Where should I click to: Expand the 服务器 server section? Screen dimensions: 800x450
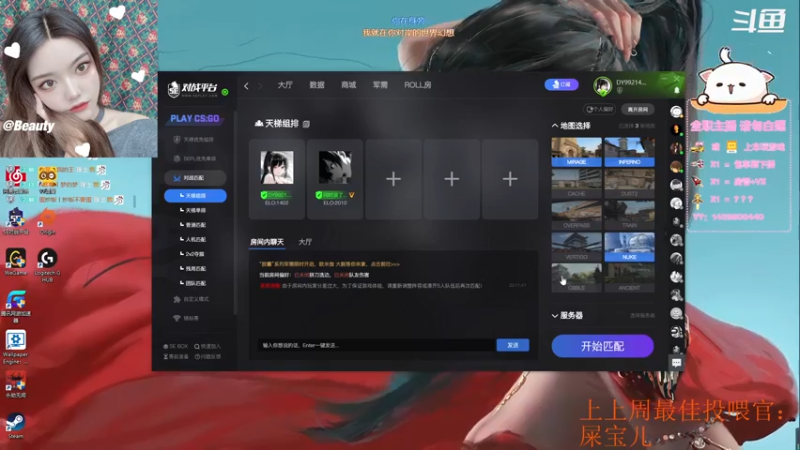pos(555,316)
